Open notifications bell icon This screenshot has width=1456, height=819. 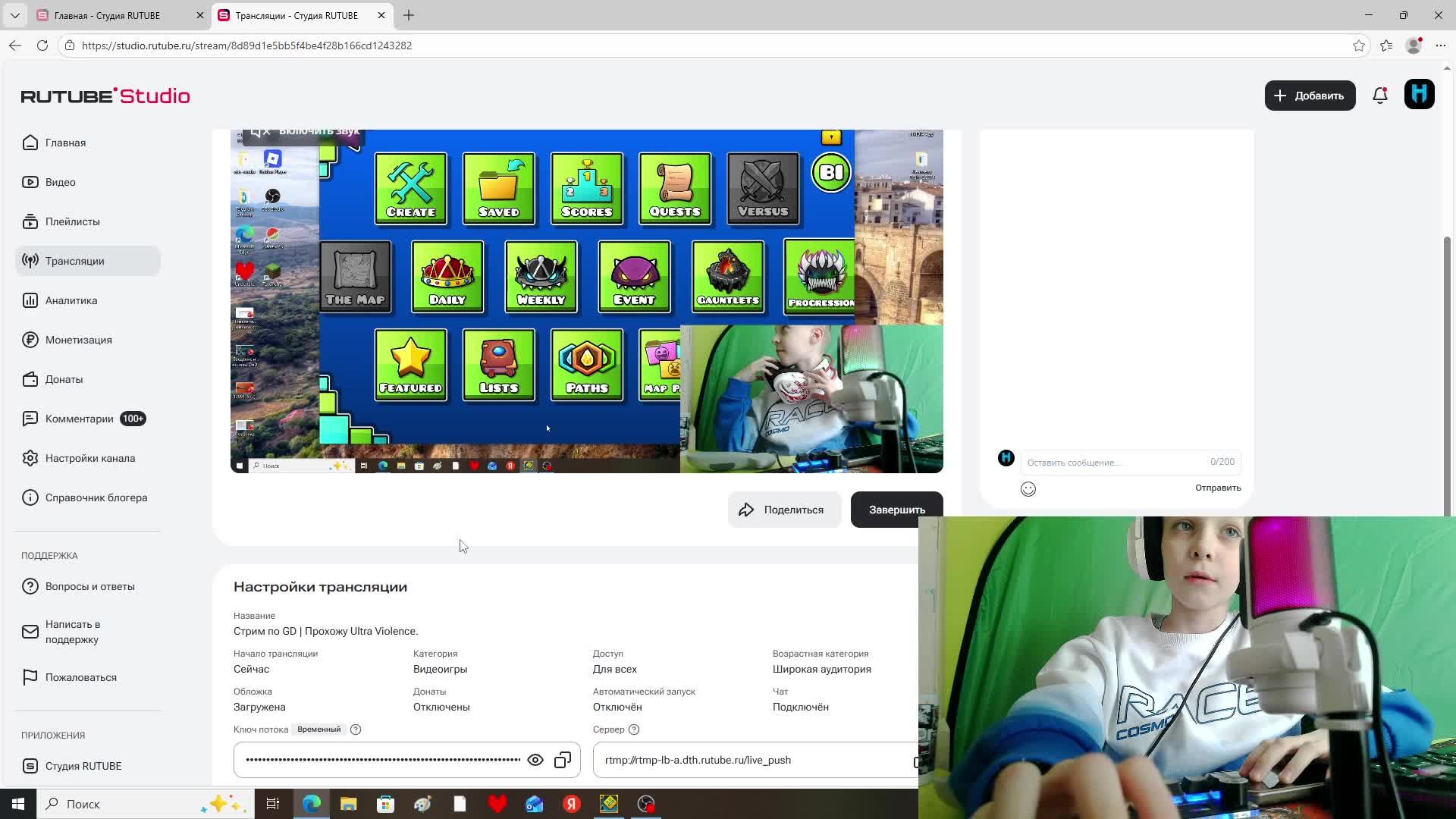pyautogui.click(x=1380, y=96)
